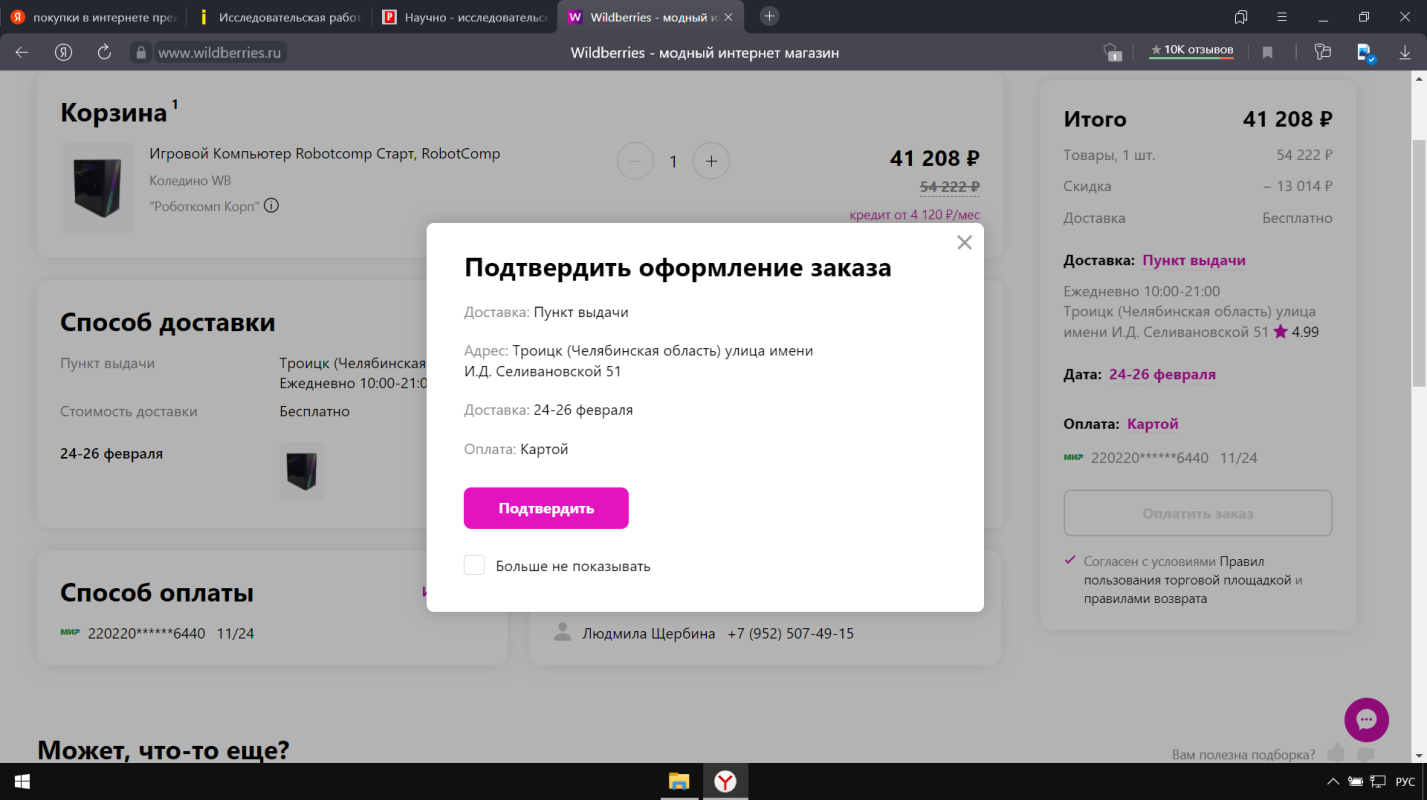Open the document extension icon with checkmark
This screenshot has width=1427, height=800.
1365,53
